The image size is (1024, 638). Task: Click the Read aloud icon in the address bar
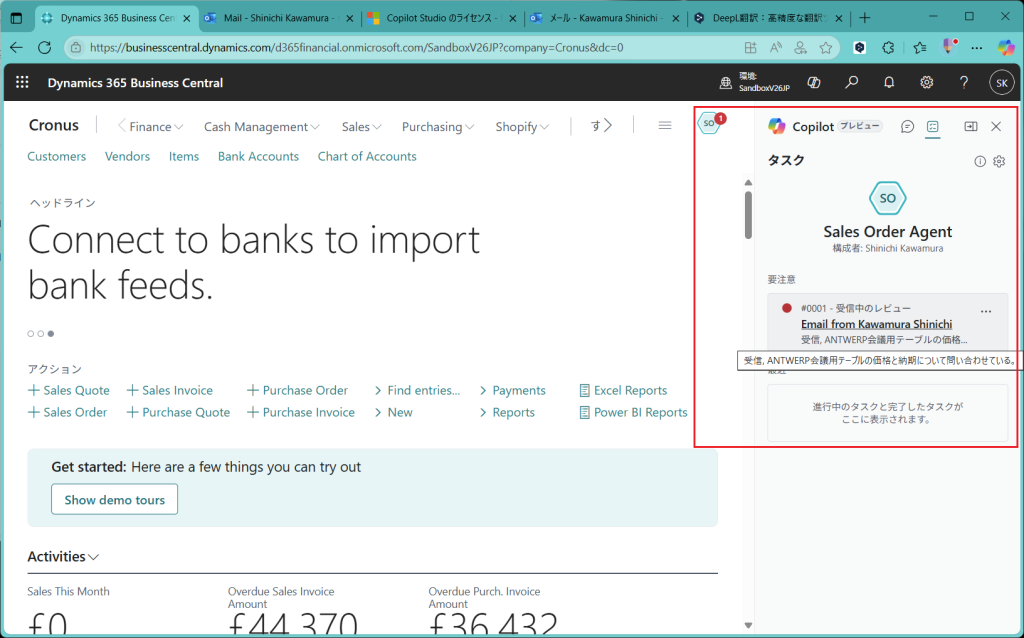click(x=776, y=48)
